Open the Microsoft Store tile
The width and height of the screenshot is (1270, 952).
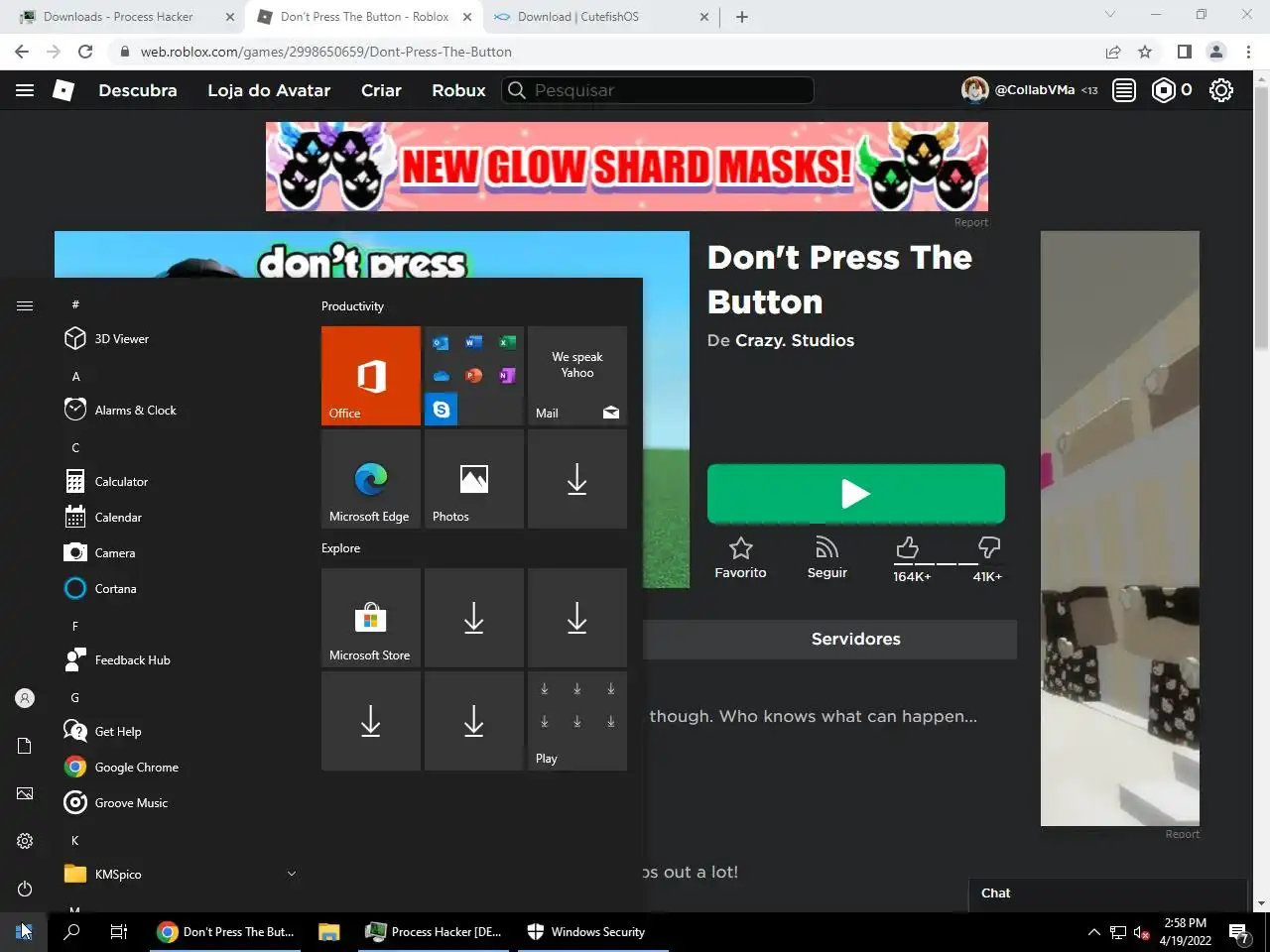click(x=371, y=618)
